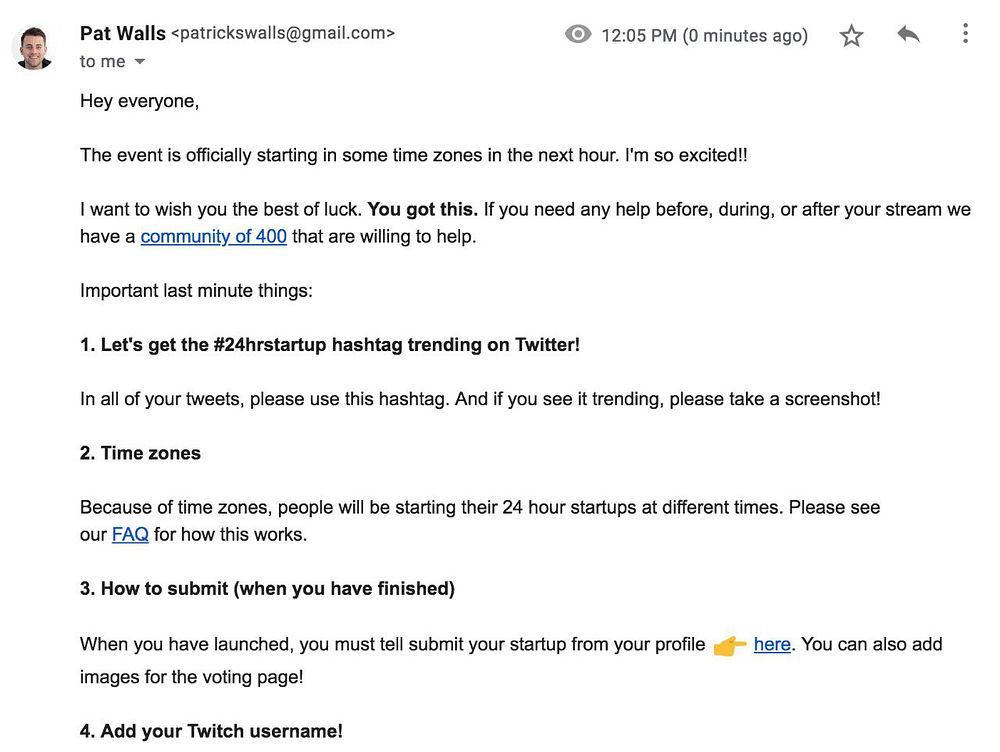Follow the FAQ link about time zones
Screen dimensions: 1000x752
pos(130,534)
